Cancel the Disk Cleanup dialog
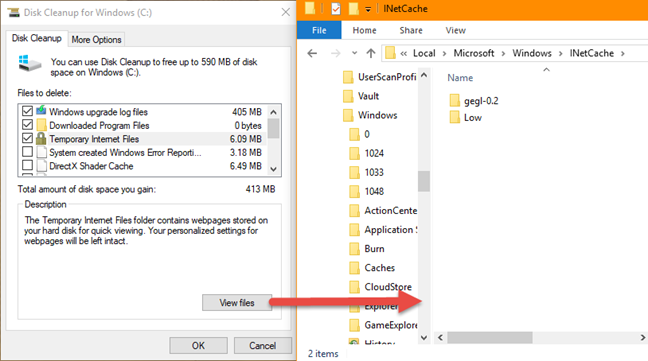Screen dimensions: 648x361 click(262, 346)
